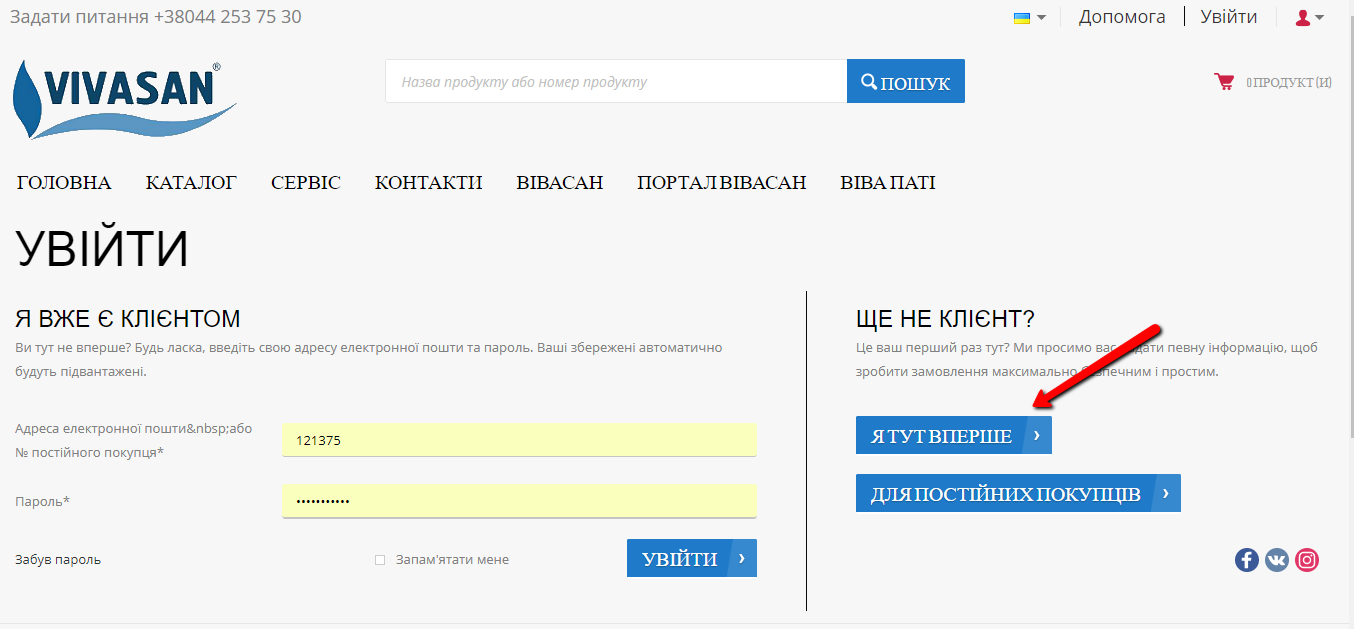
Task: Open the user account dropdown
Action: [x=1309, y=17]
